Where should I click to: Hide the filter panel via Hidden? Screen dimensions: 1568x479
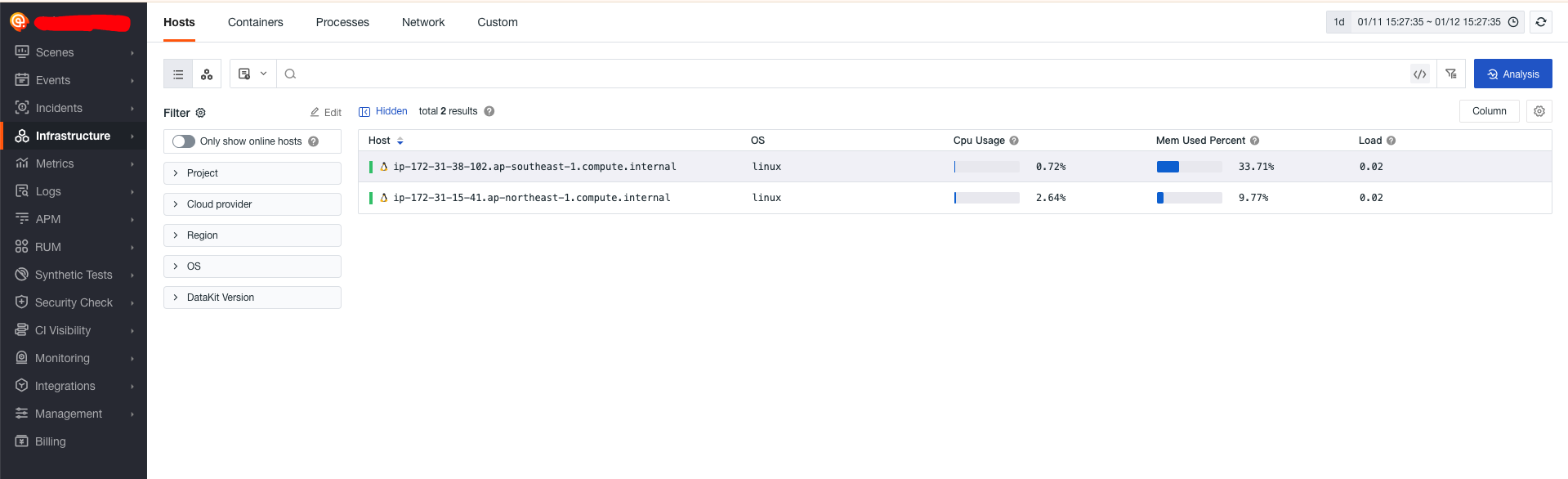pos(383,111)
